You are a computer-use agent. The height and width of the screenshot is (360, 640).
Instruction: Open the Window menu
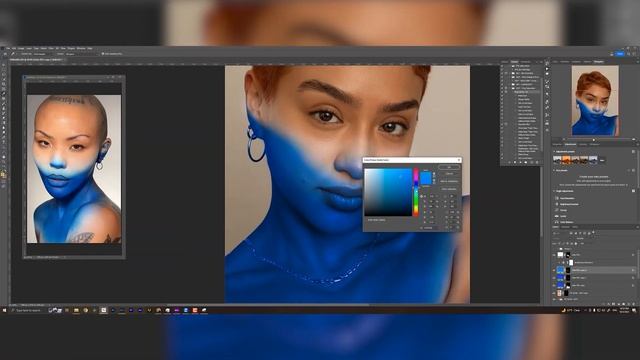(81, 49)
